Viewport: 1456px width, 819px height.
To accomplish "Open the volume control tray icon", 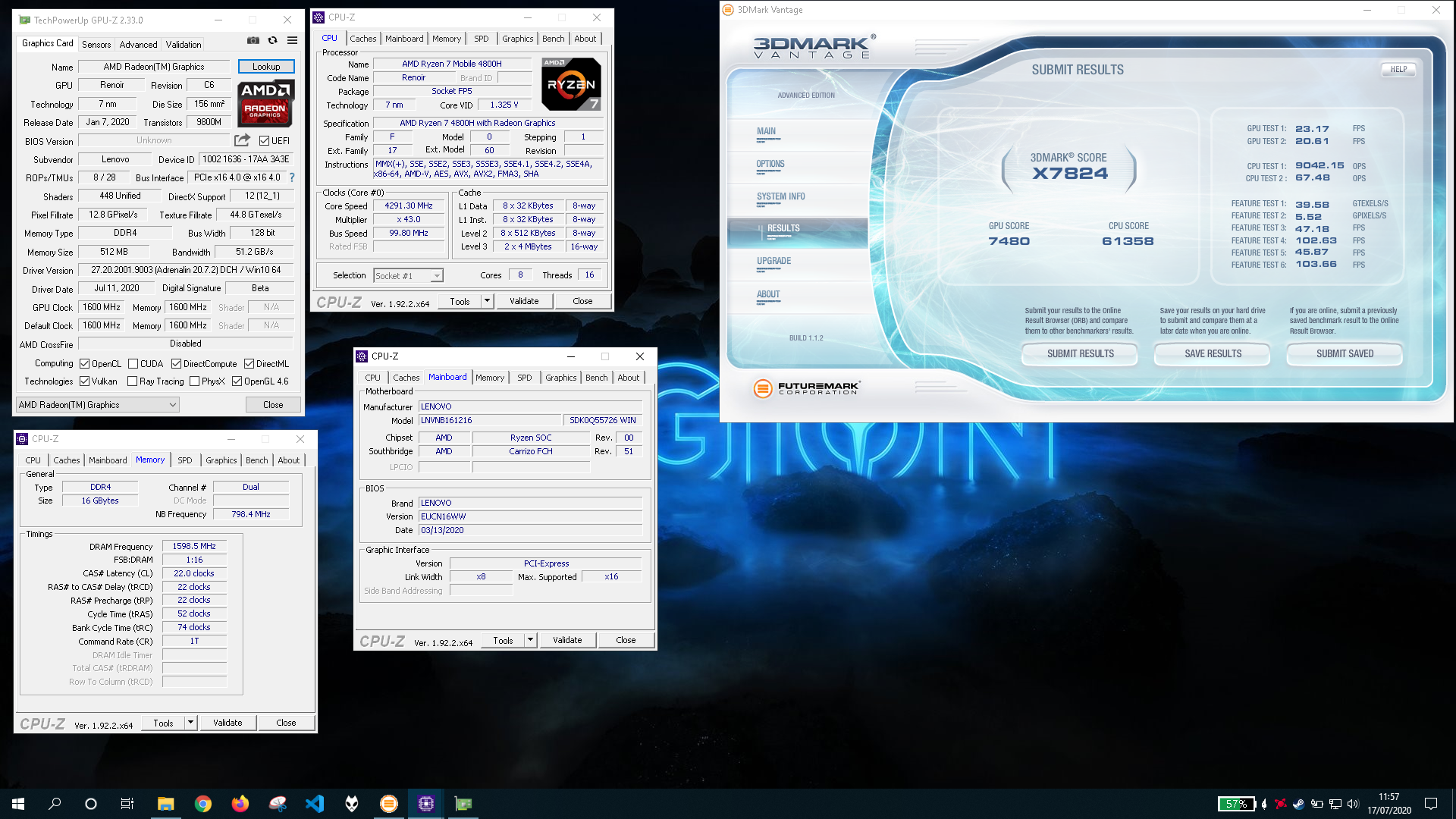I will tap(1354, 804).
